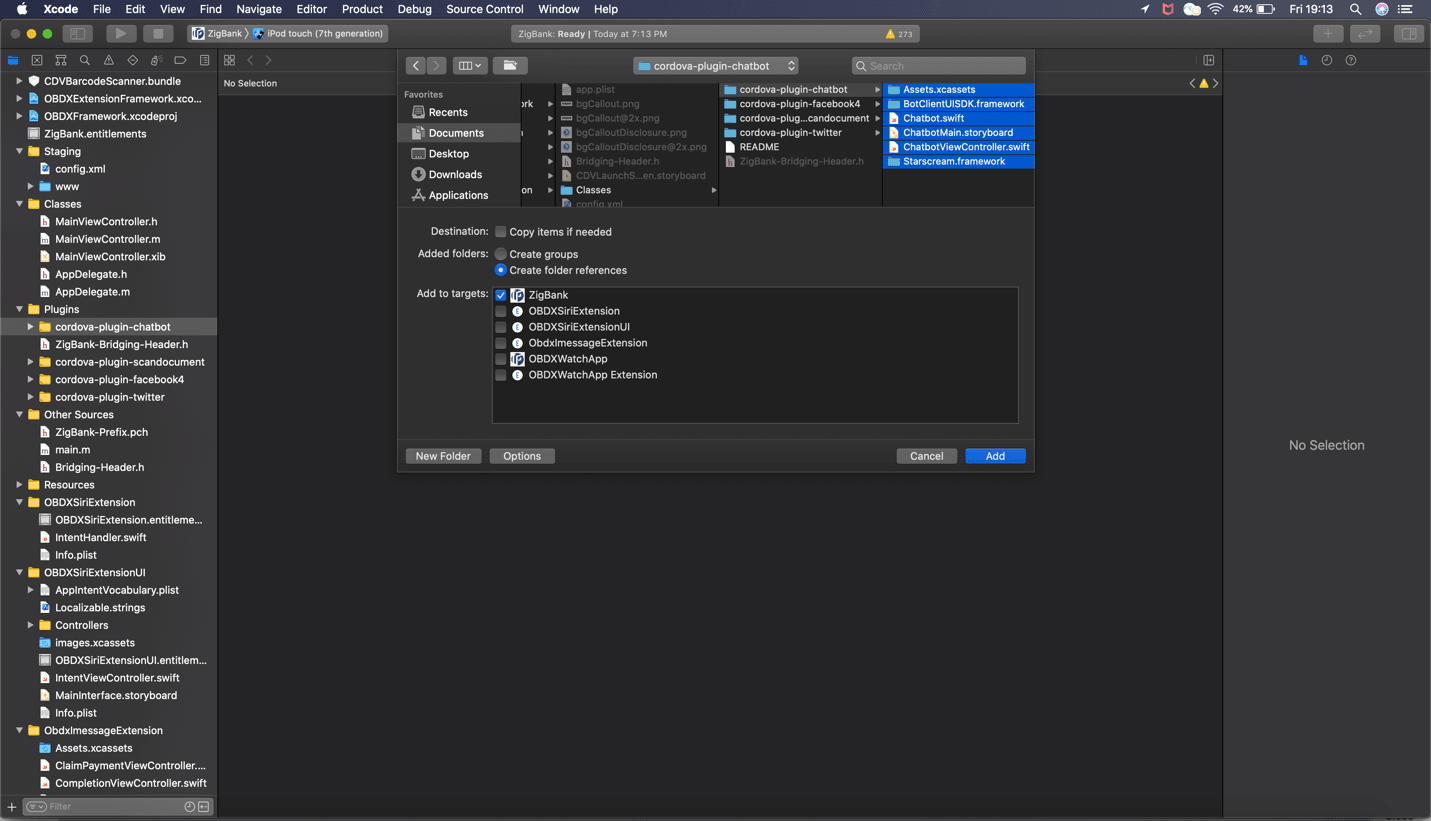Open the Issue navigator warning icon
1431x821 pixels.
pyautogui.click(x=109, y=60)
